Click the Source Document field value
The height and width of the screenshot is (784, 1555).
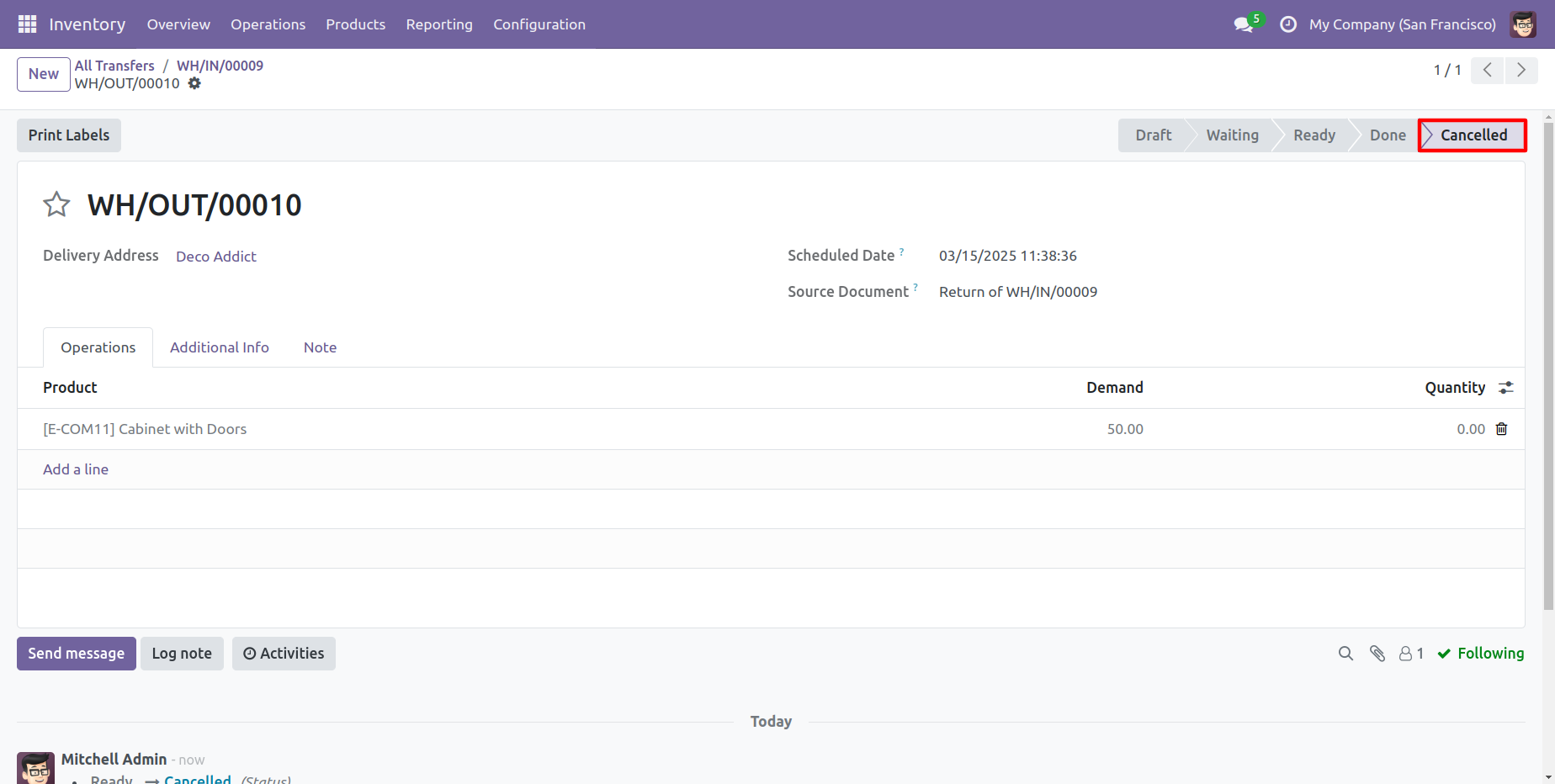click(x=1018, y=292)
